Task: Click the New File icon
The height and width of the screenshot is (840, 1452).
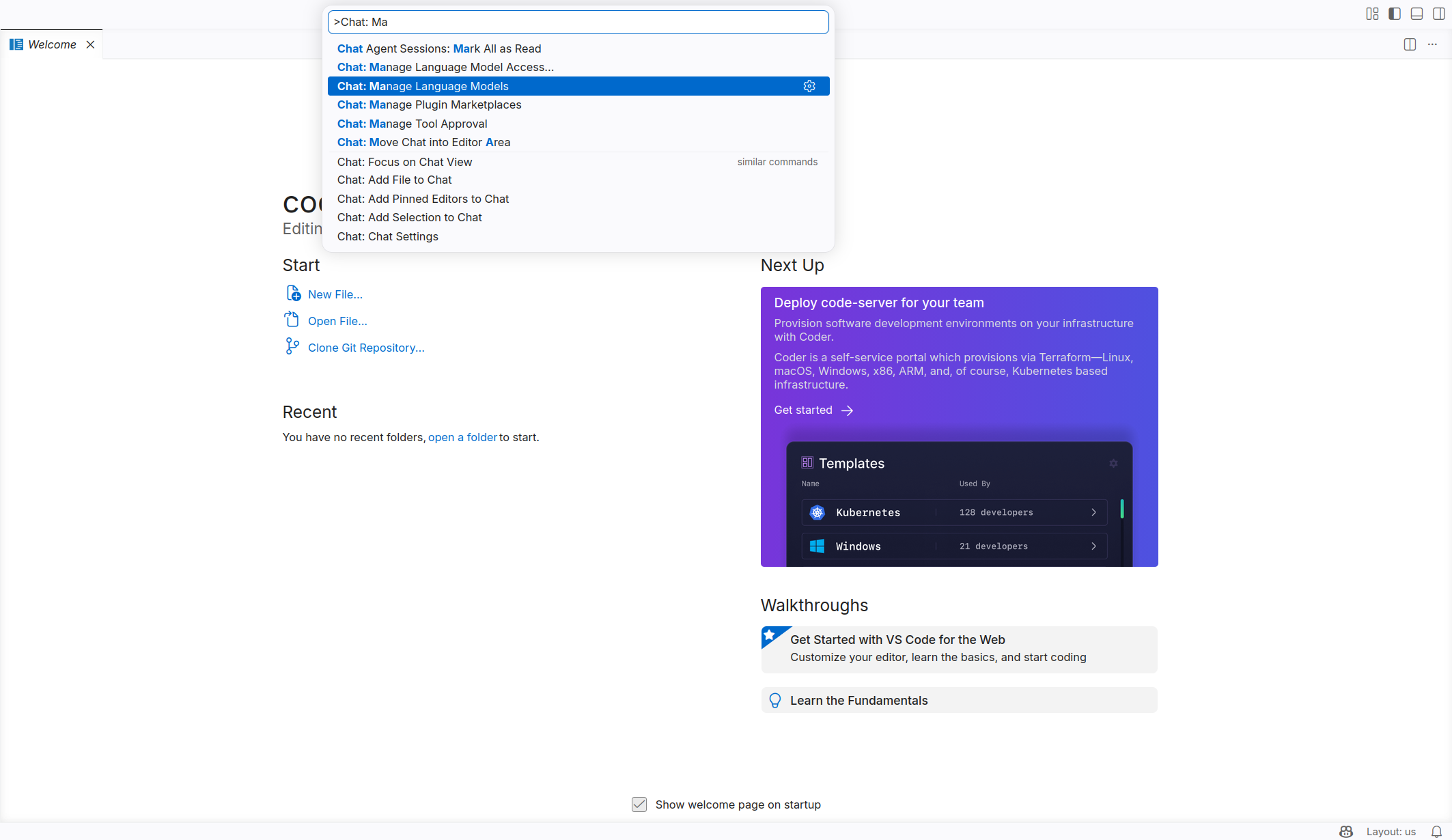Action: (x=292, y=294)
